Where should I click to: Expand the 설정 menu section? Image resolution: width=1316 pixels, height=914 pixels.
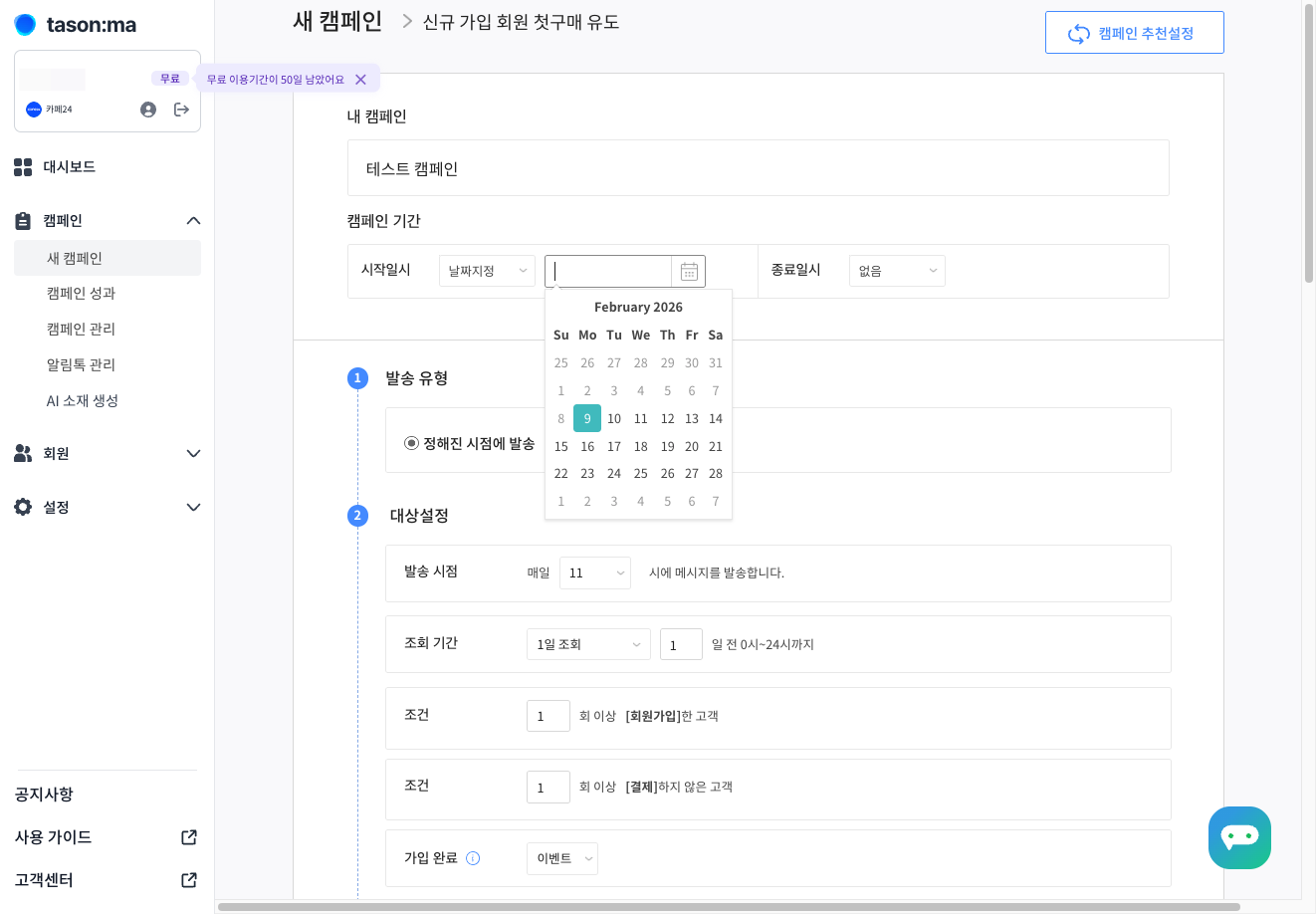[193, 508]
